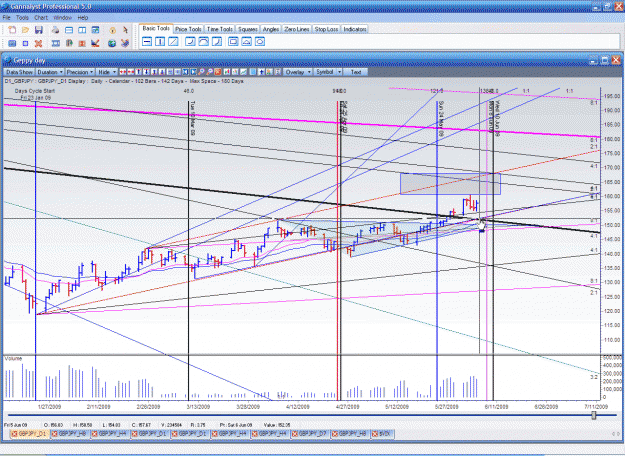This screenshot has width=625, height=456.
Task: Click the orange X icon in chart toolbar
Action: pos(218,72)
